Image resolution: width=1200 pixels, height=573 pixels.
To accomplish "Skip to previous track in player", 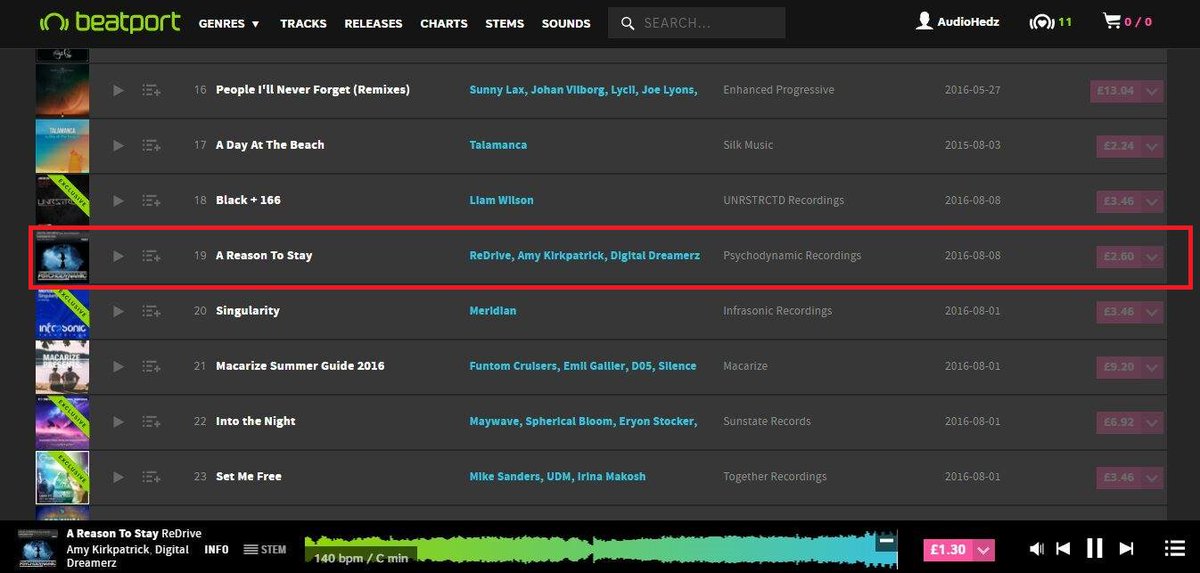I will pos(1064,548).
